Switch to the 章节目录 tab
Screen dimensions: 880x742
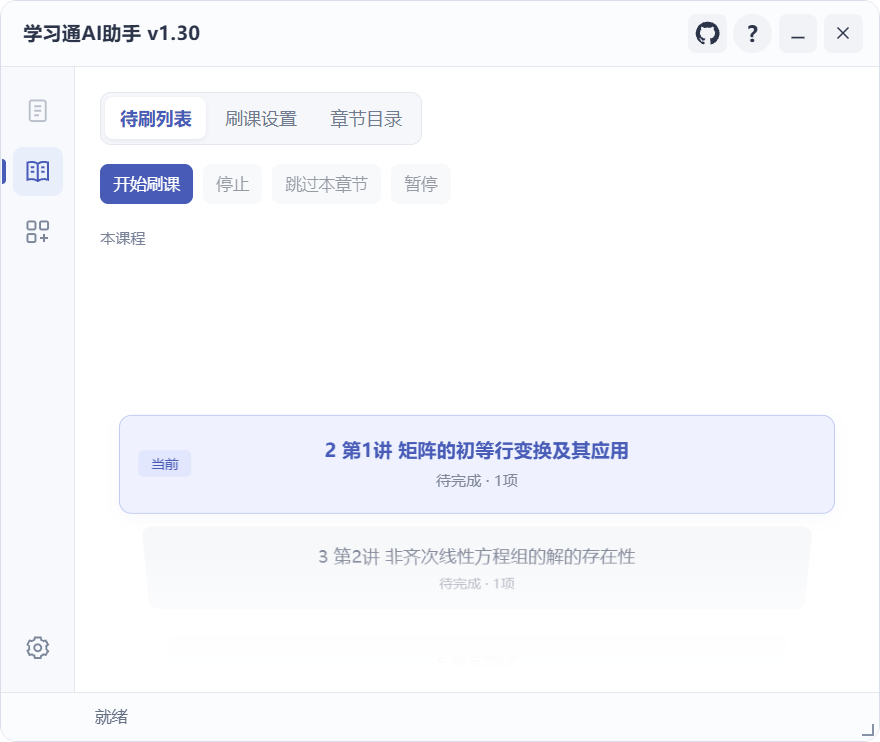[x=366, y=118]
